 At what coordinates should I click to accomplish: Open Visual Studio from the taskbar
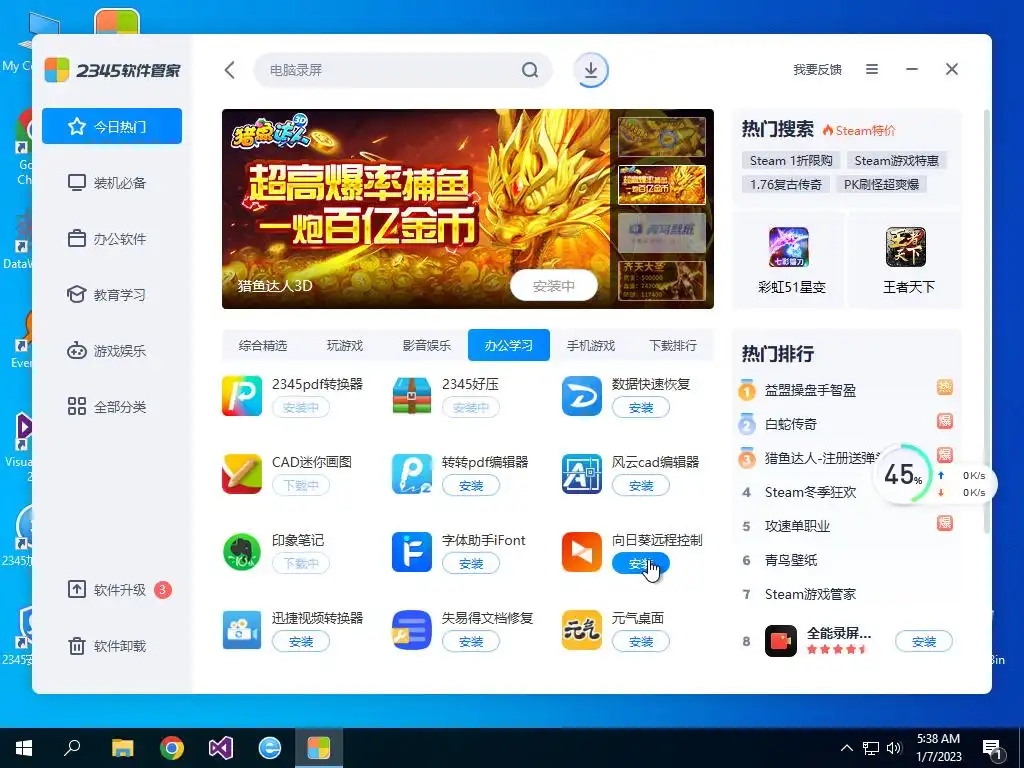pos(221,748)
